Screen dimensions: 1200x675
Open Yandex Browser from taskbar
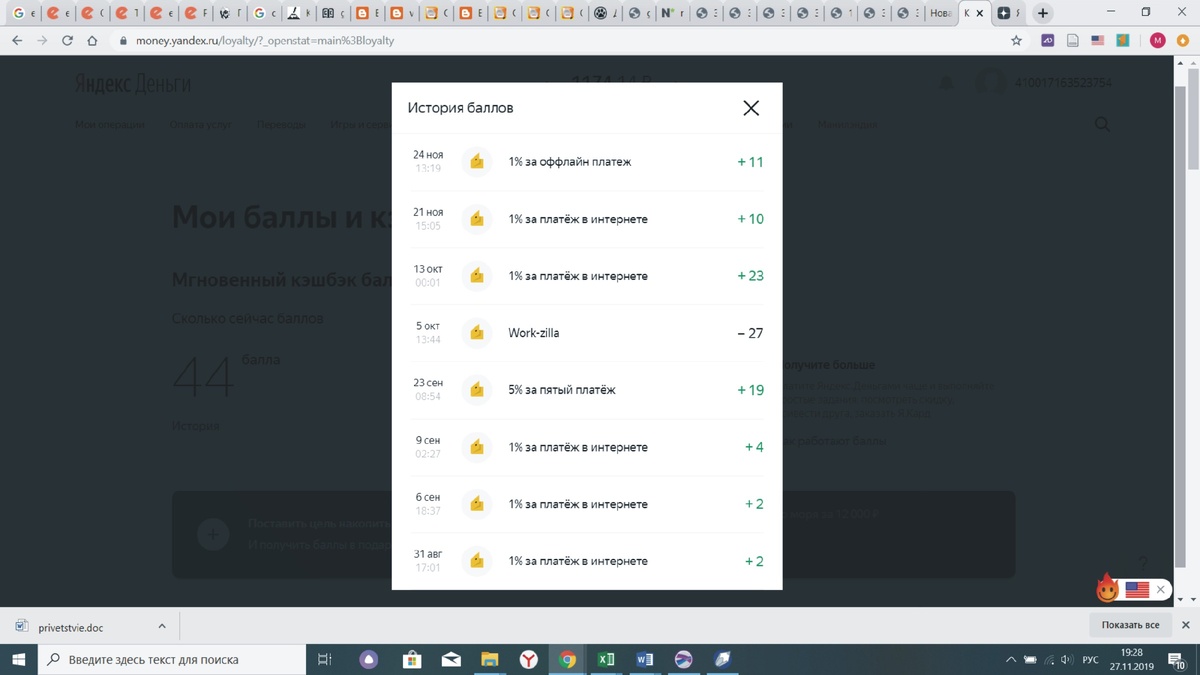click(528, 659)
